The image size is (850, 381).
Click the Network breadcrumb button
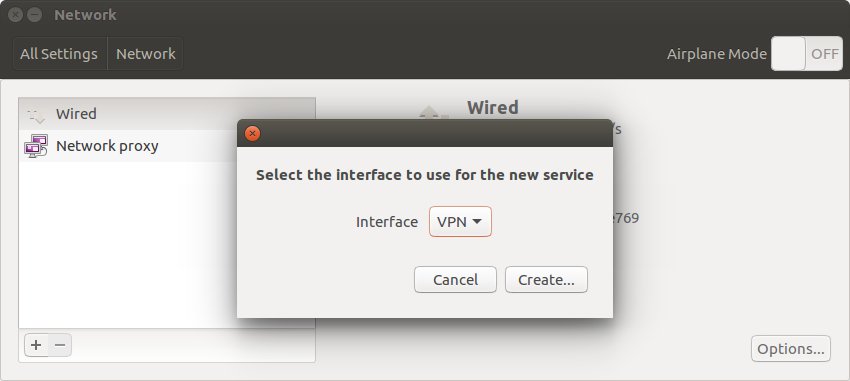[x=146, y=54]
